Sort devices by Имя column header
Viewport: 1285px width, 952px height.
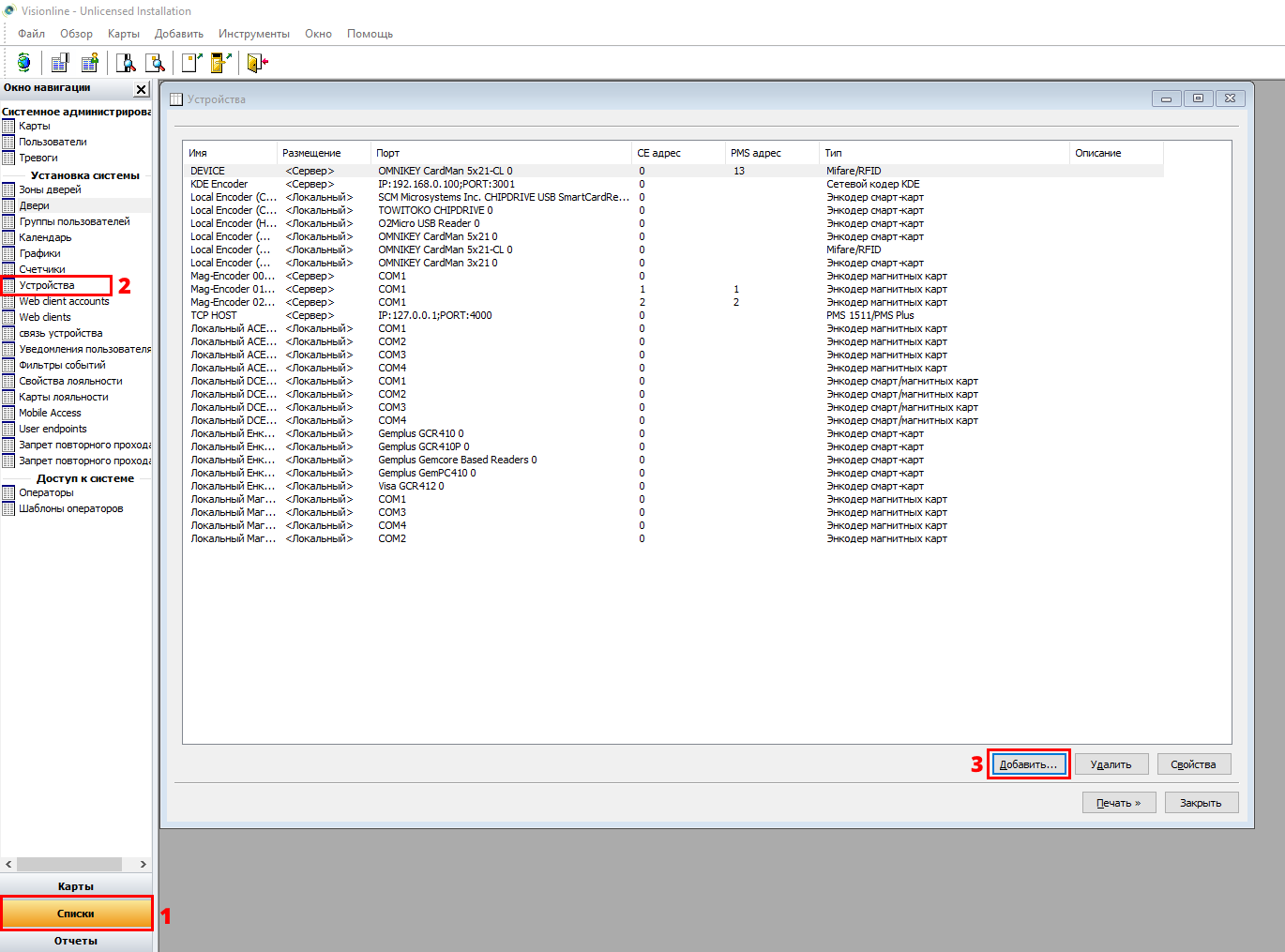(230, 153)
